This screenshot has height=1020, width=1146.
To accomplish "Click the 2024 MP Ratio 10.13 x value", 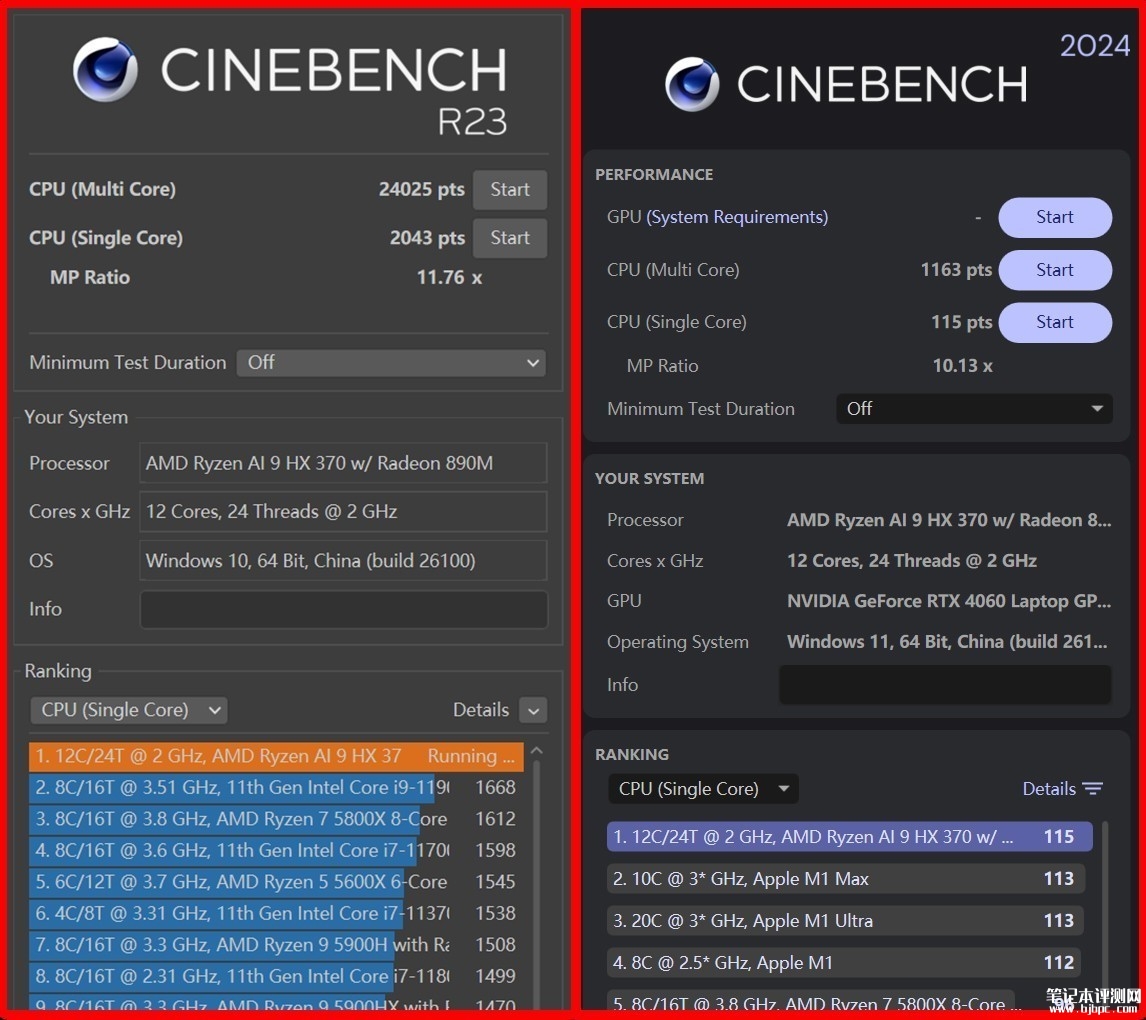I will click(x=962, y=365).
